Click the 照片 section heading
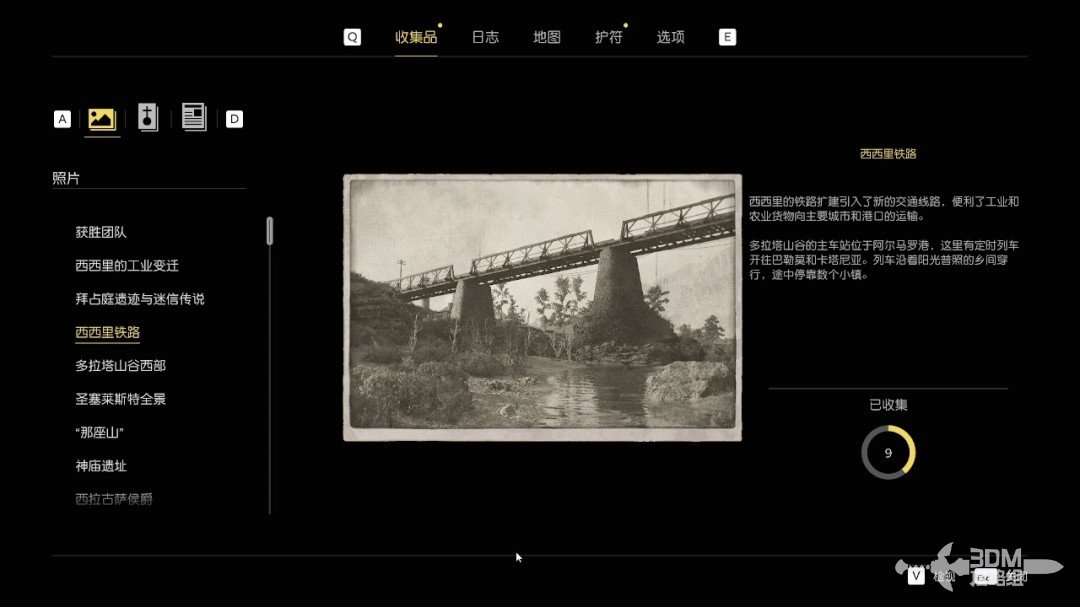Image resolution: width=1080 pixels, height=607 pixels. [66, 178]
